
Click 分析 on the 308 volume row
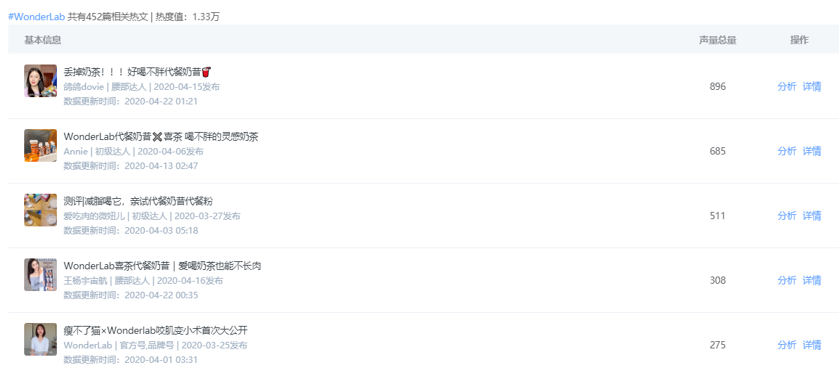click(787, 280)
